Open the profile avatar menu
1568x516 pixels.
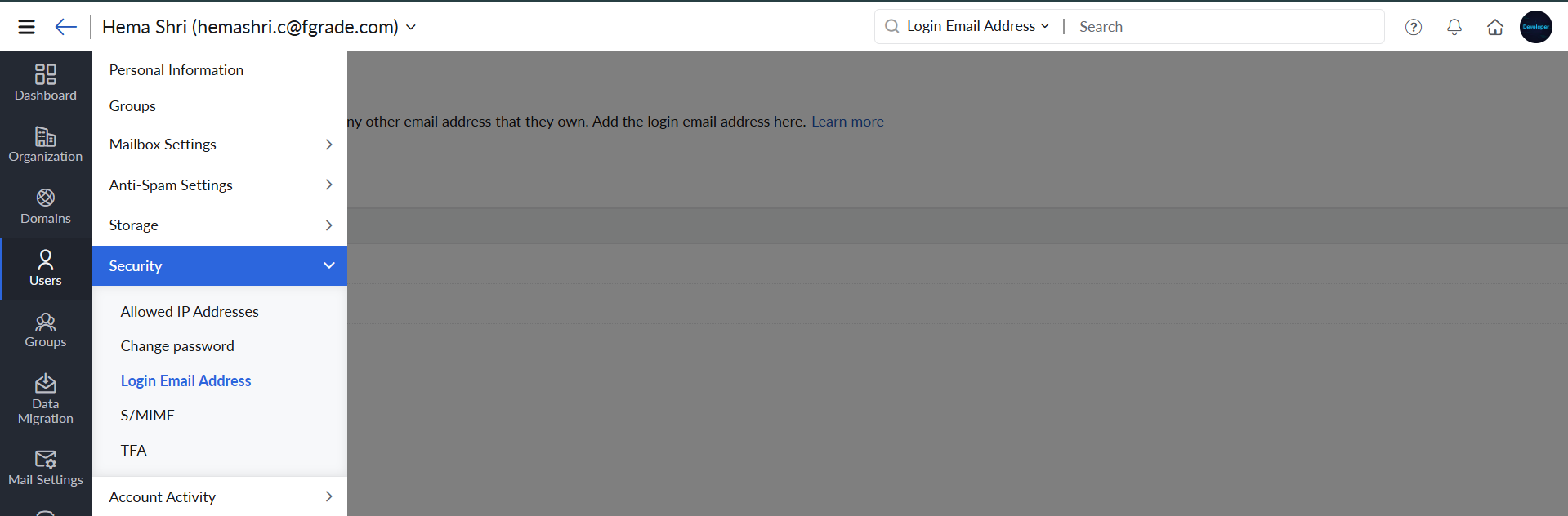click(1536, 27)
